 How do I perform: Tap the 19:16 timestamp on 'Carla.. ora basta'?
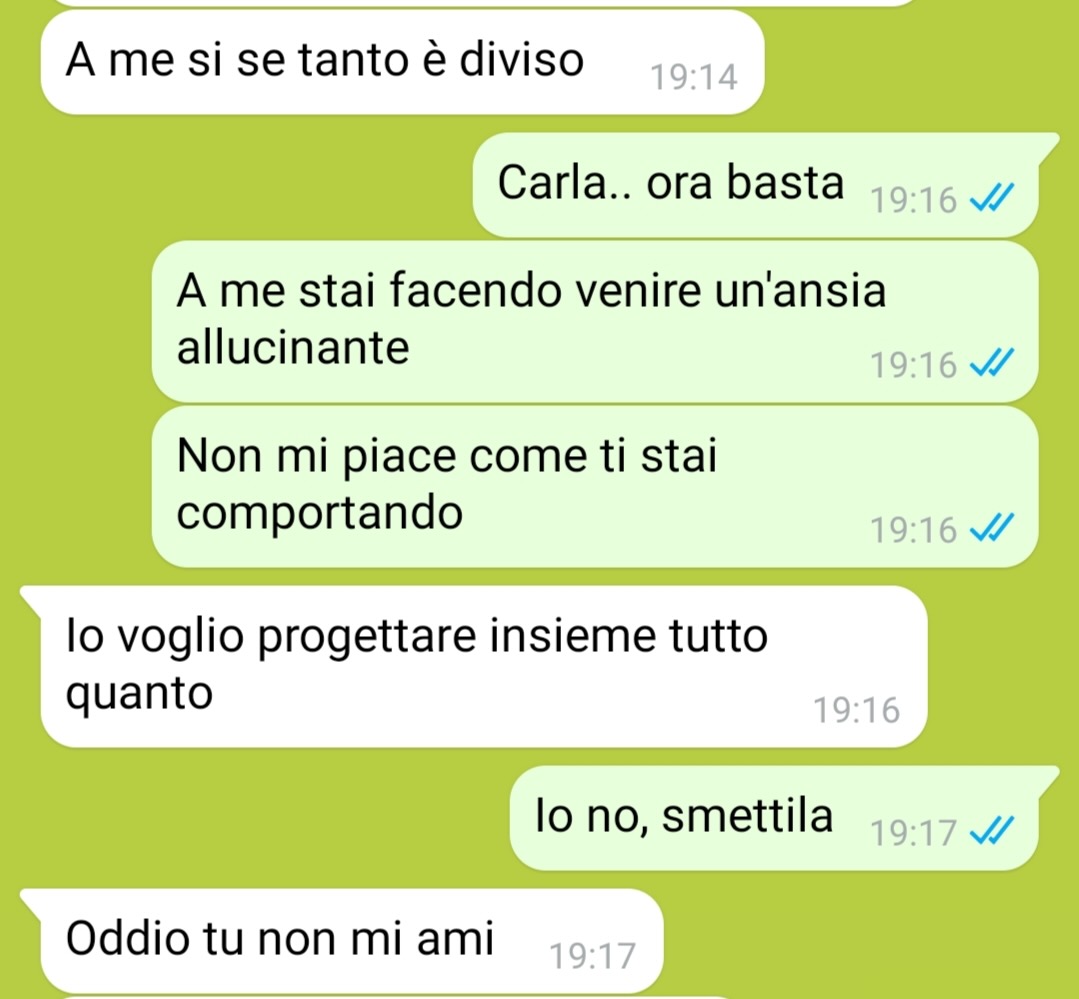[913, 200]
